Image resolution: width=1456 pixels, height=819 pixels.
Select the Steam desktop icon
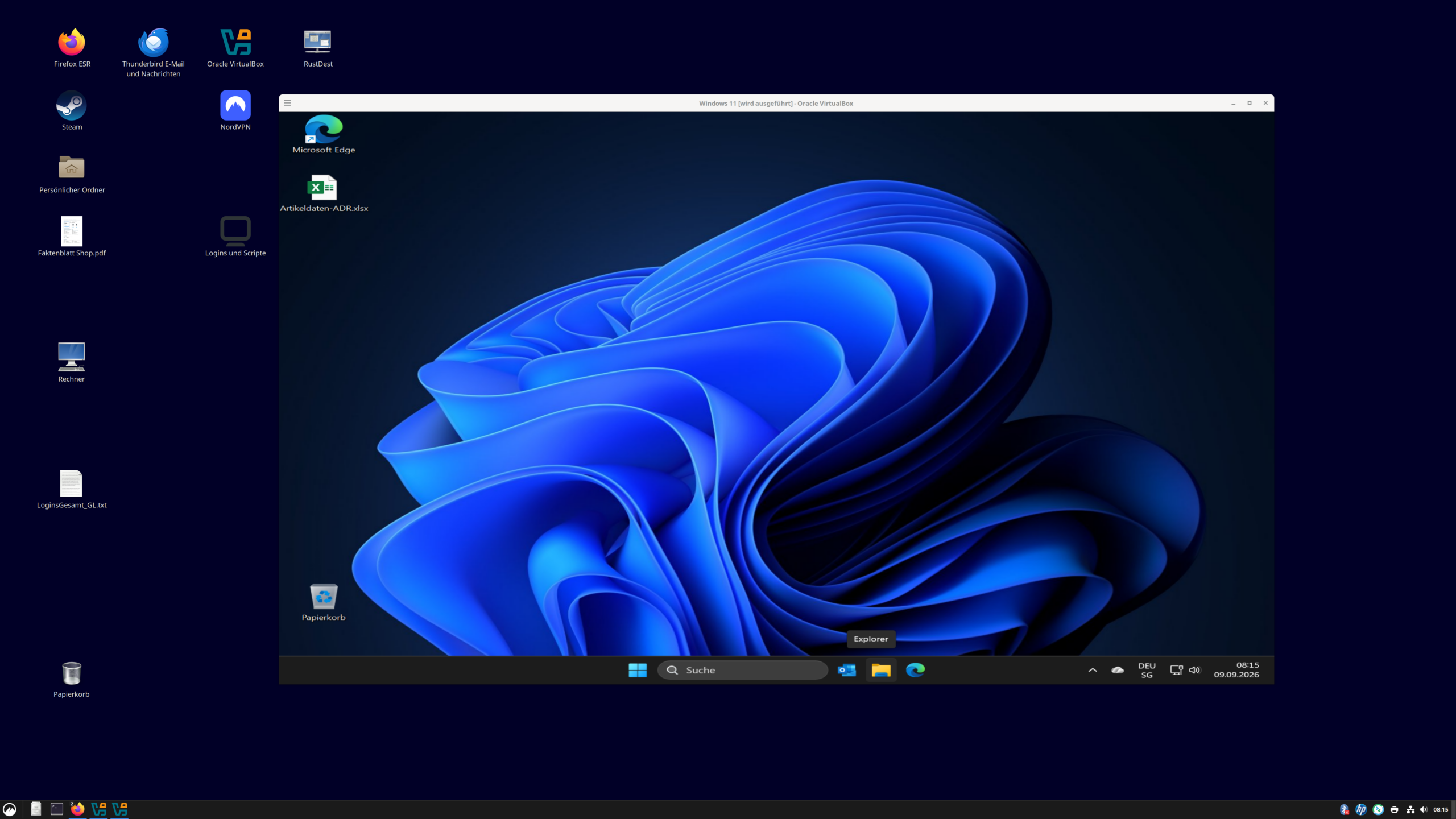click(72, 111)
